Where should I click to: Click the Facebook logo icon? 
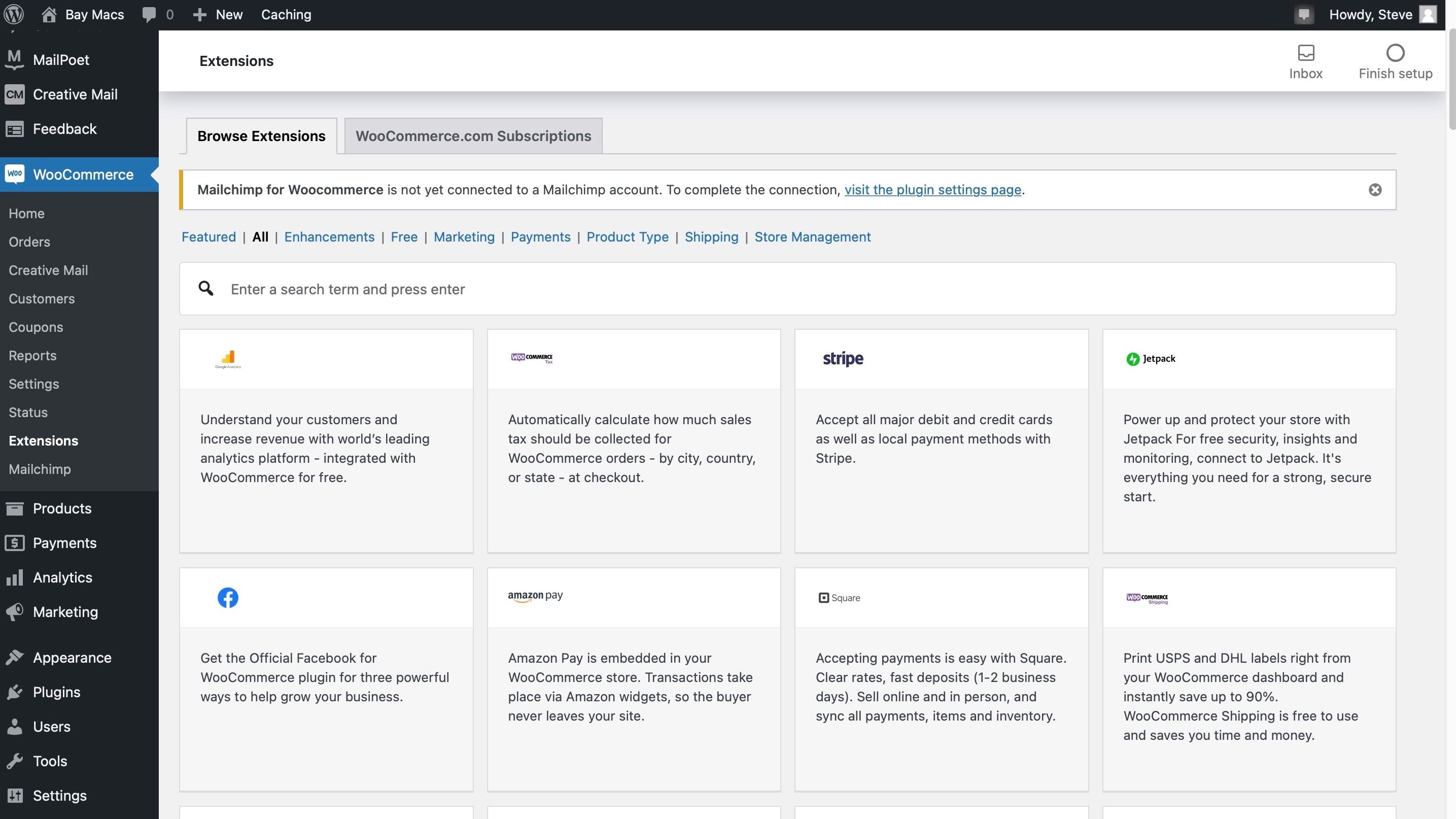228,597
